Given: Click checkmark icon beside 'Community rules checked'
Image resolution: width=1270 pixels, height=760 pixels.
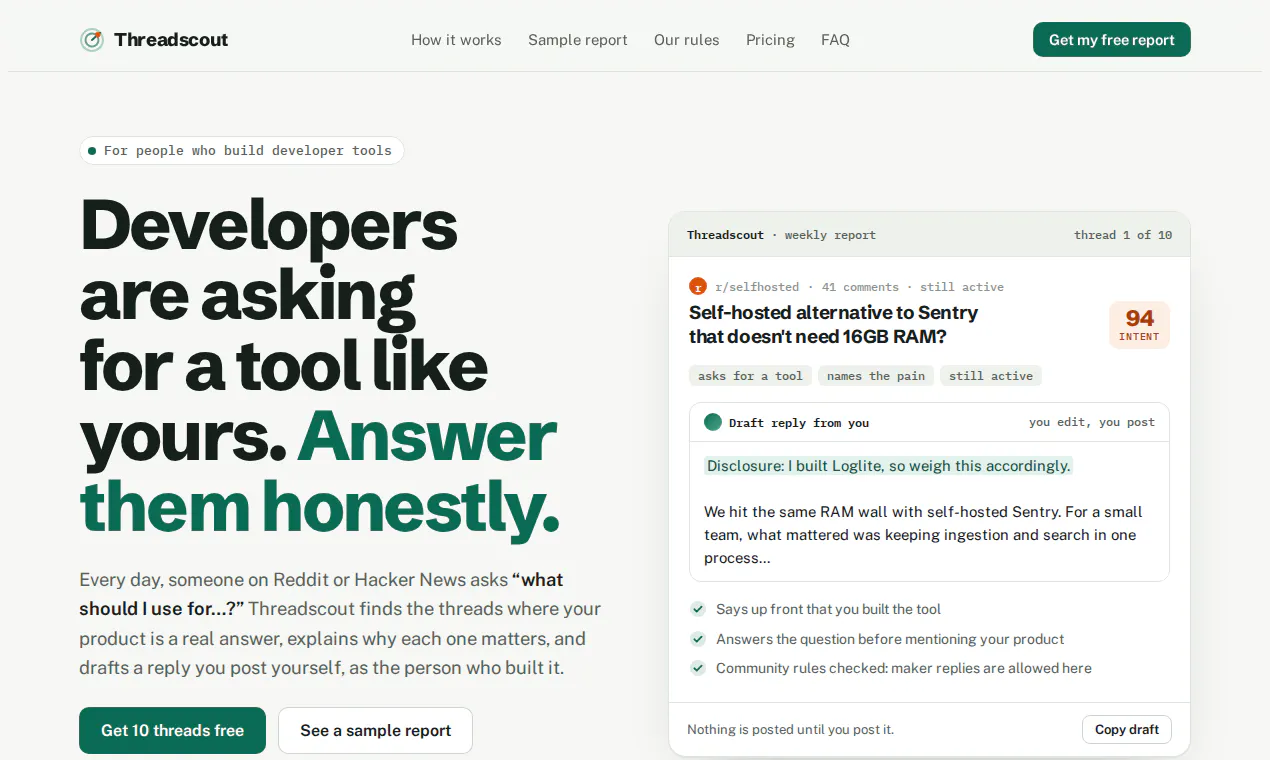Looking at the screenshot, I should 698,668.
